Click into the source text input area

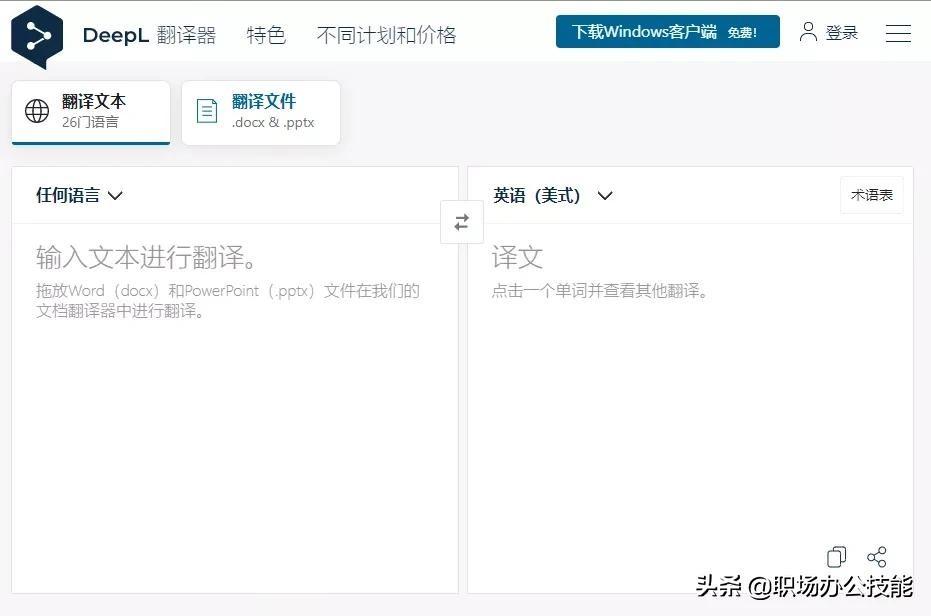click(235, 408)
